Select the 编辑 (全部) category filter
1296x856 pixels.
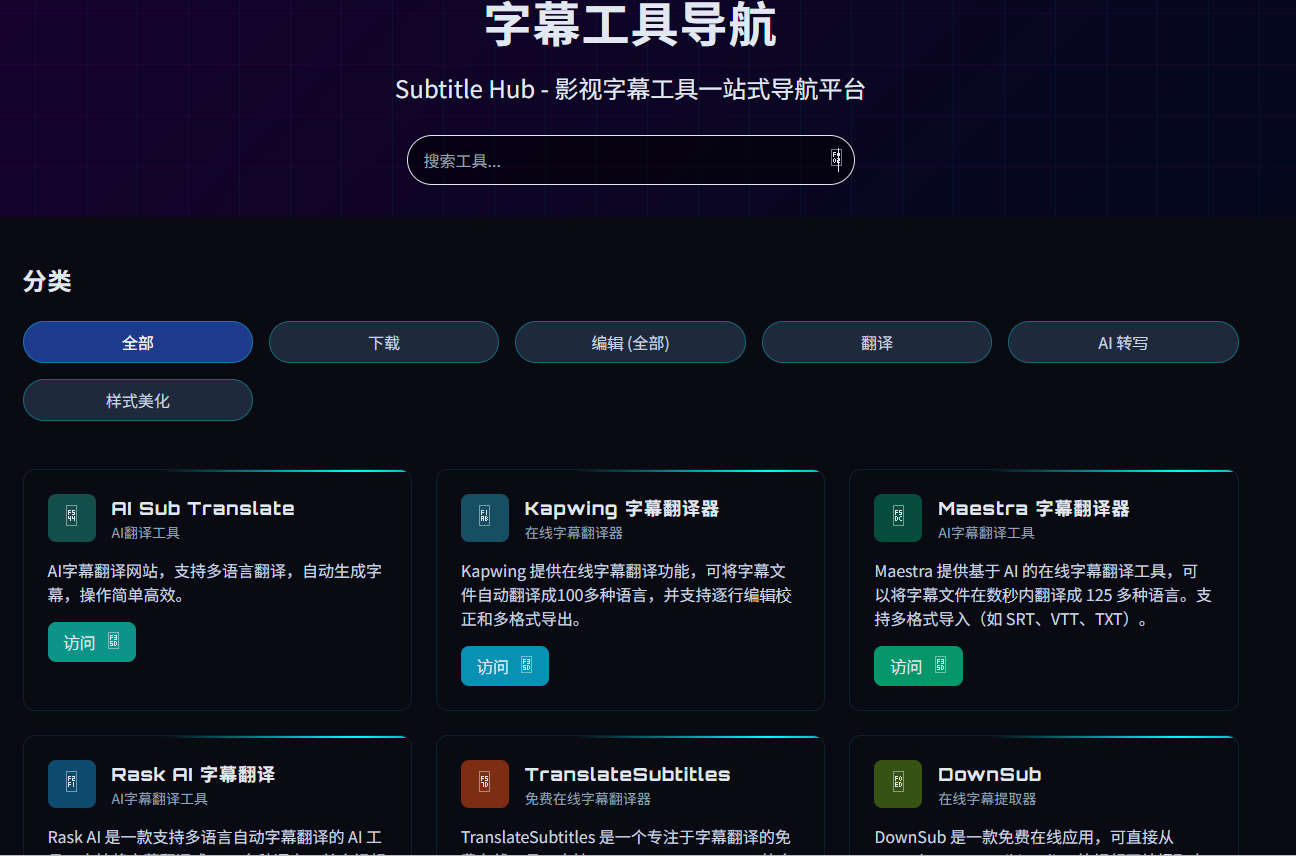coord(630,342)
